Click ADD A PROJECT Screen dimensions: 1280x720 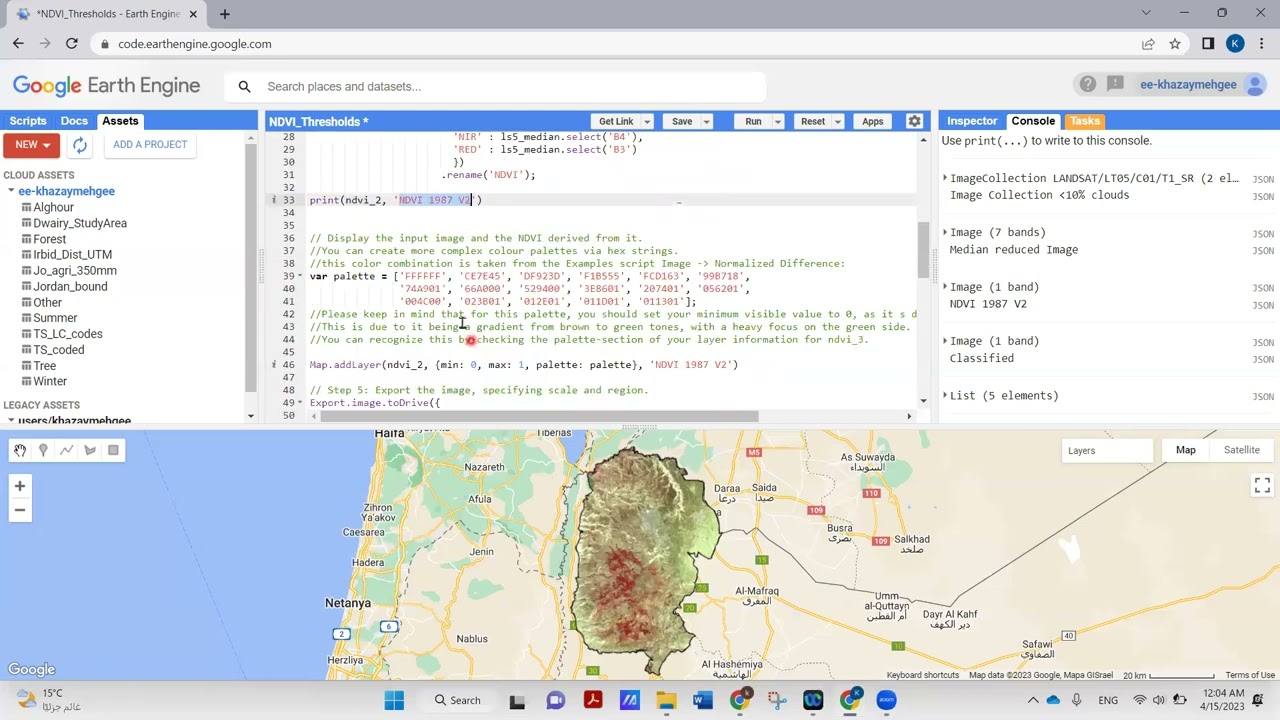[x=150, y=145]
